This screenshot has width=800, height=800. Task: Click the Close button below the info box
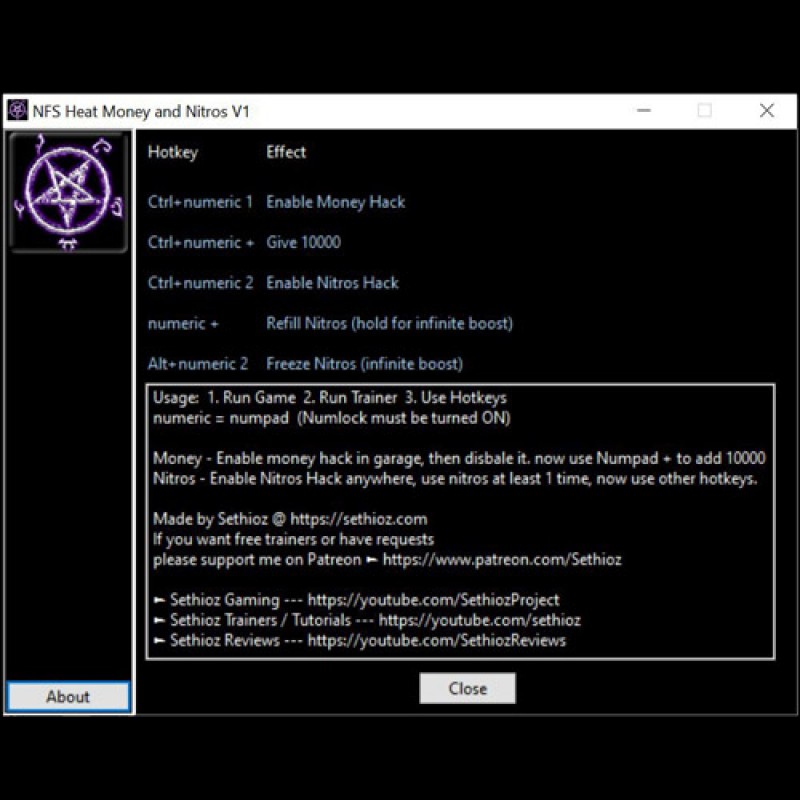coord(467,688)
